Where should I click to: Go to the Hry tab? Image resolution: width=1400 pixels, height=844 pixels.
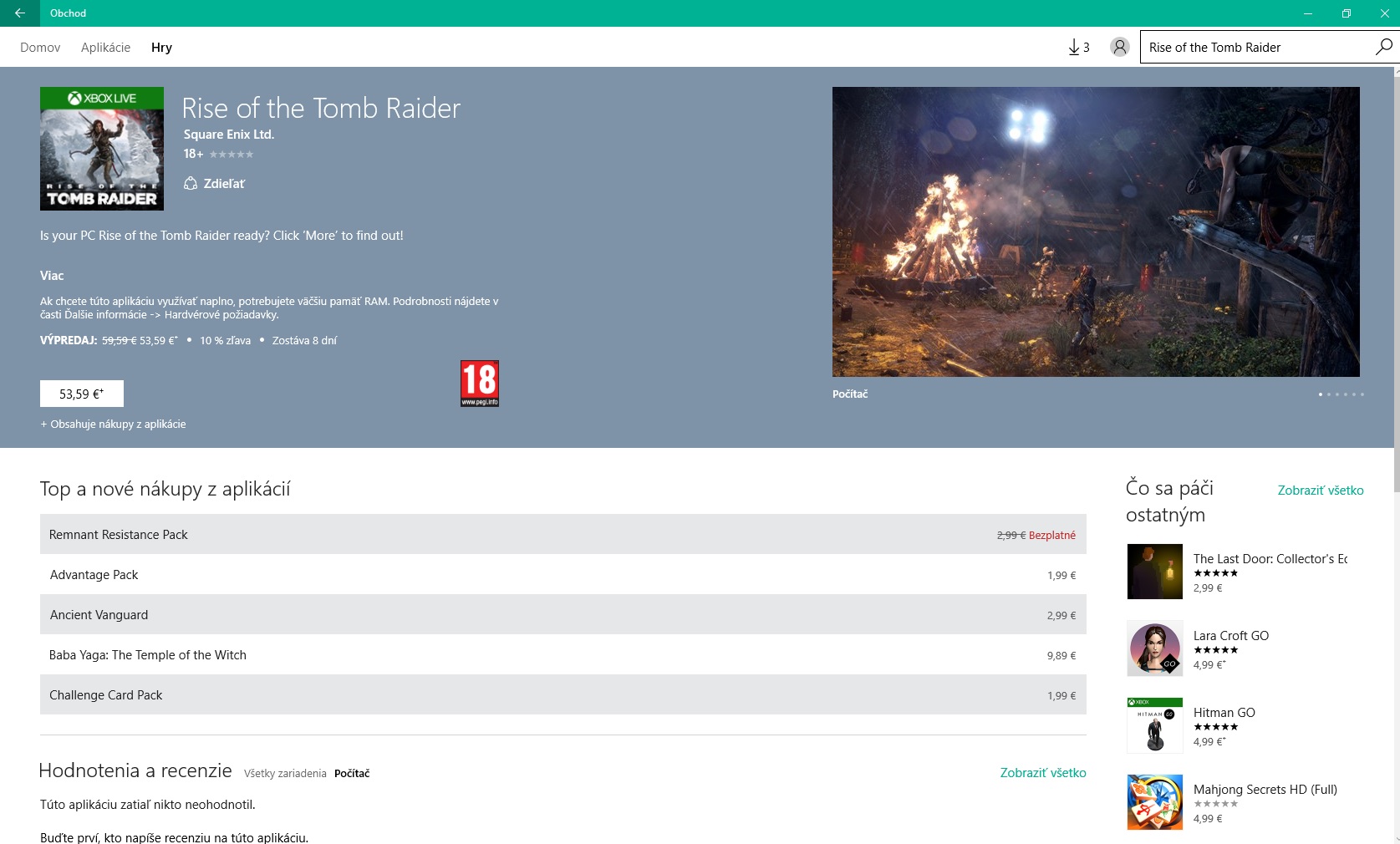click(x=161, y=48)
